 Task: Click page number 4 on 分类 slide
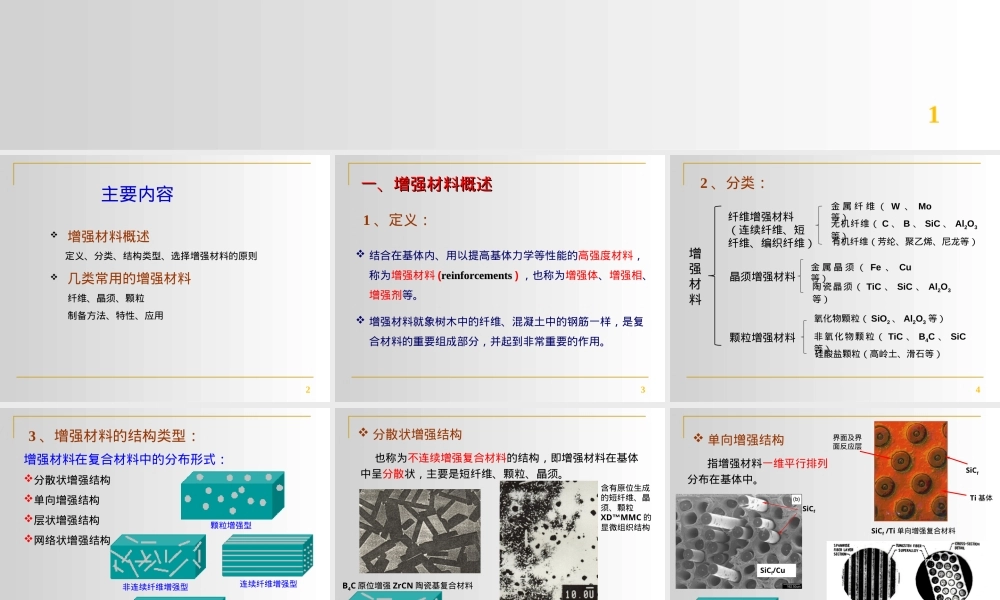point(978,390)
